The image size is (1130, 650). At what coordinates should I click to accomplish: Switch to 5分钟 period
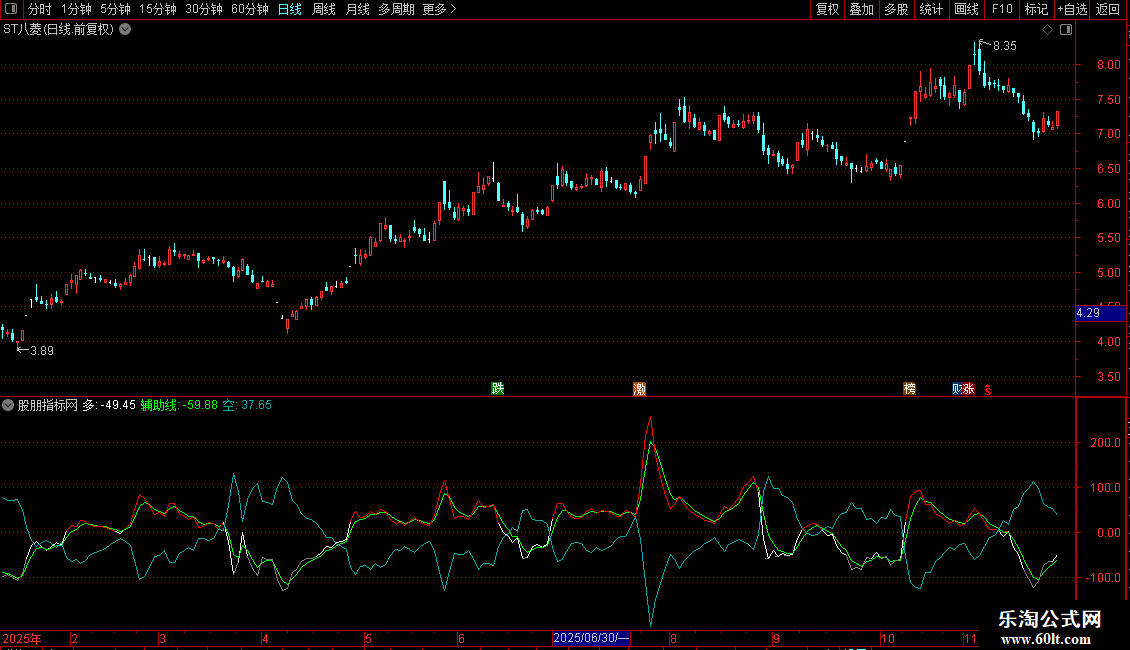[115, 9]
